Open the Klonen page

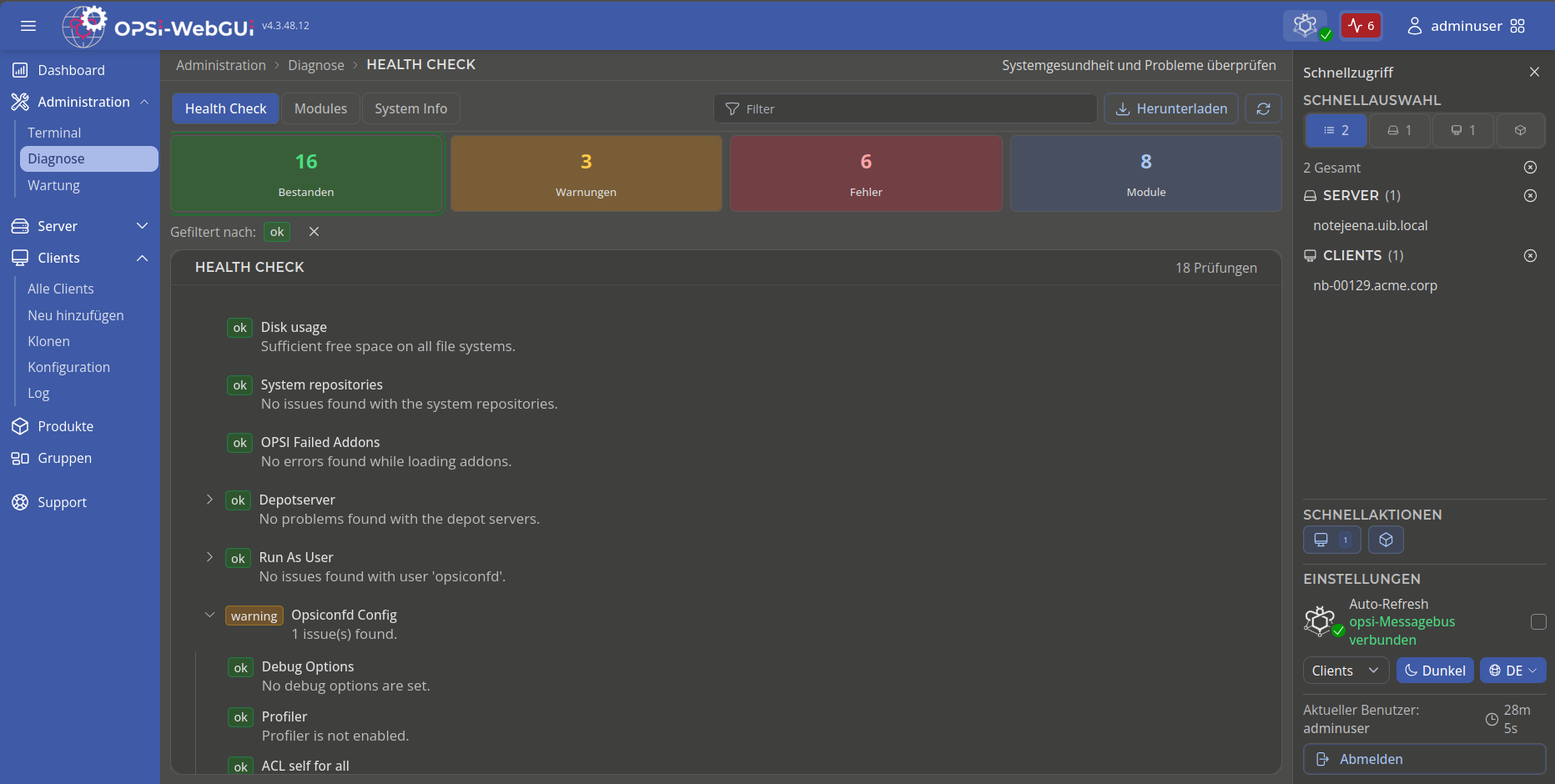pos(48,341)
